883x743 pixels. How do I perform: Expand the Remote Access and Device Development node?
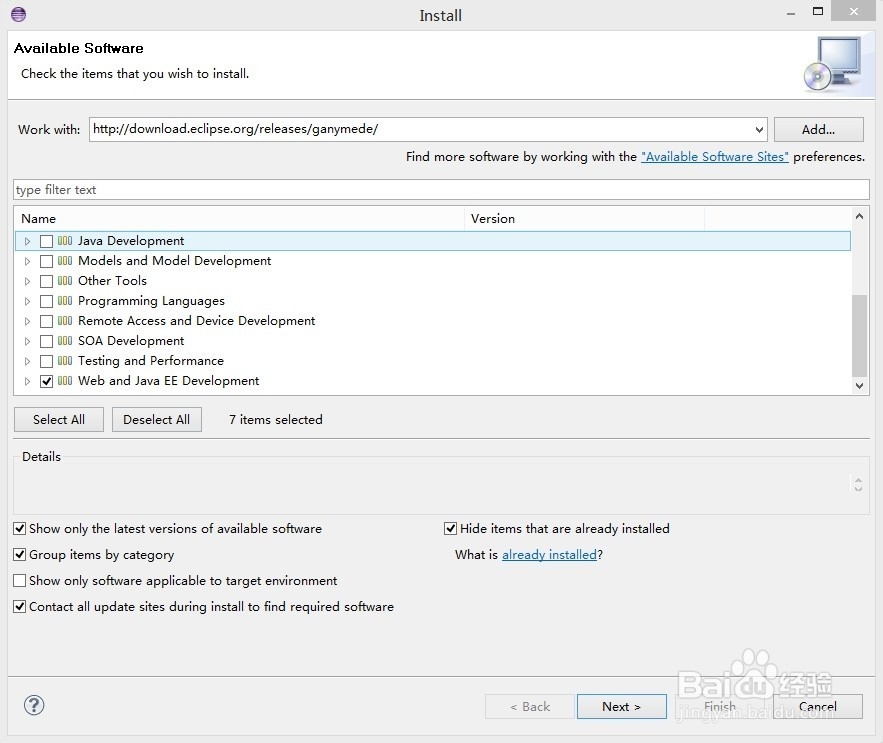tap(28, 321)
